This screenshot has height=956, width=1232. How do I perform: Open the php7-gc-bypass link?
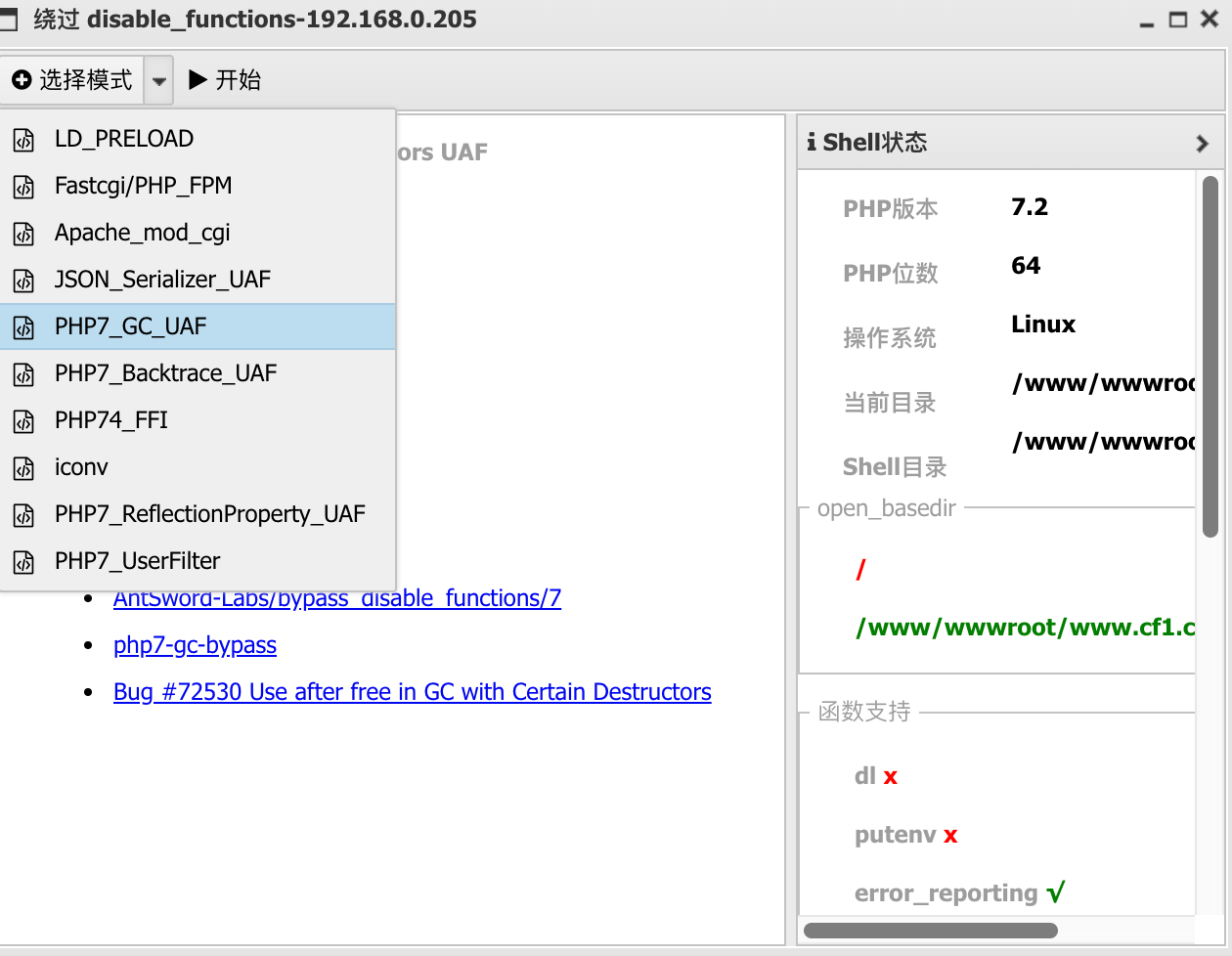[x=195, y=645]
